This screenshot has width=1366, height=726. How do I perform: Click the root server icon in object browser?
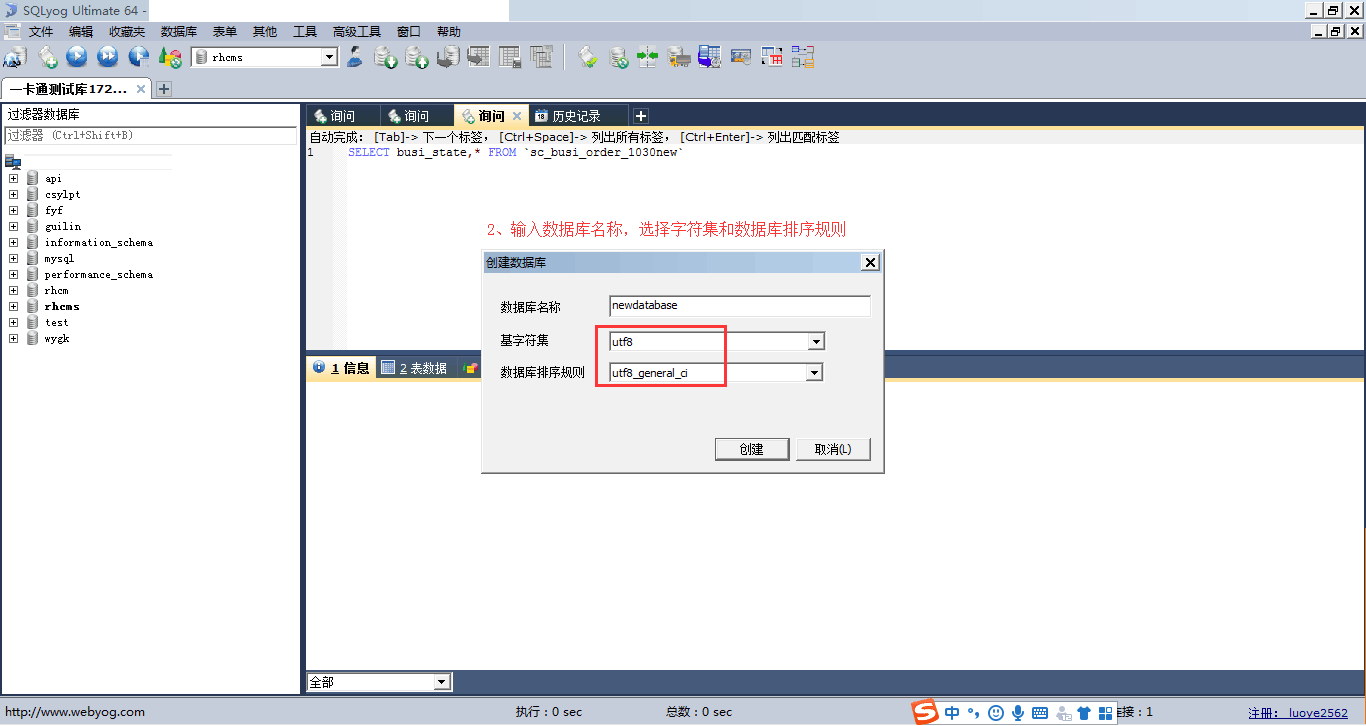(x=13, y=162)
